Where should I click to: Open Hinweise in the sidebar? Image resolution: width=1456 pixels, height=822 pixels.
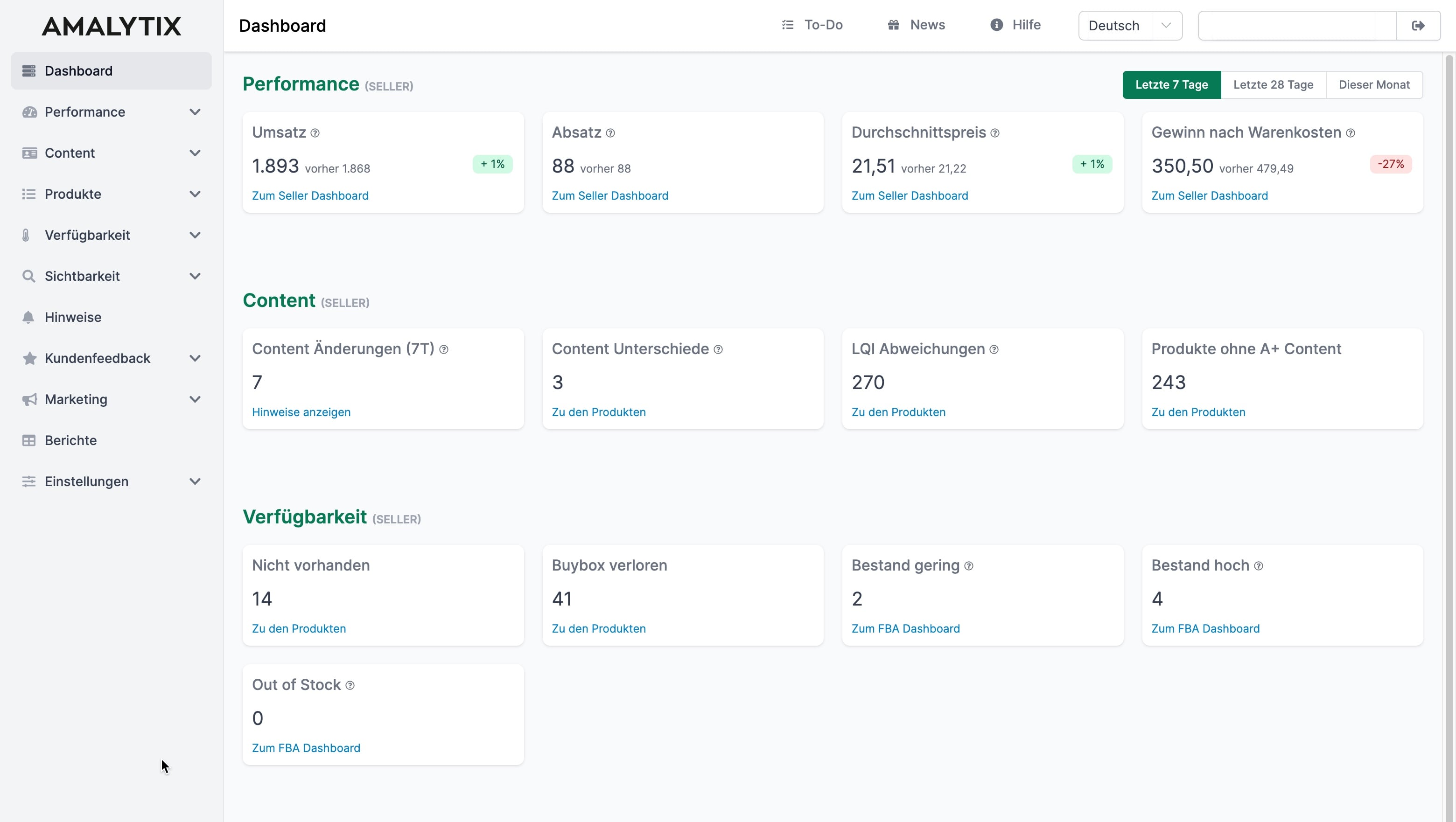(x=112, y=317)
